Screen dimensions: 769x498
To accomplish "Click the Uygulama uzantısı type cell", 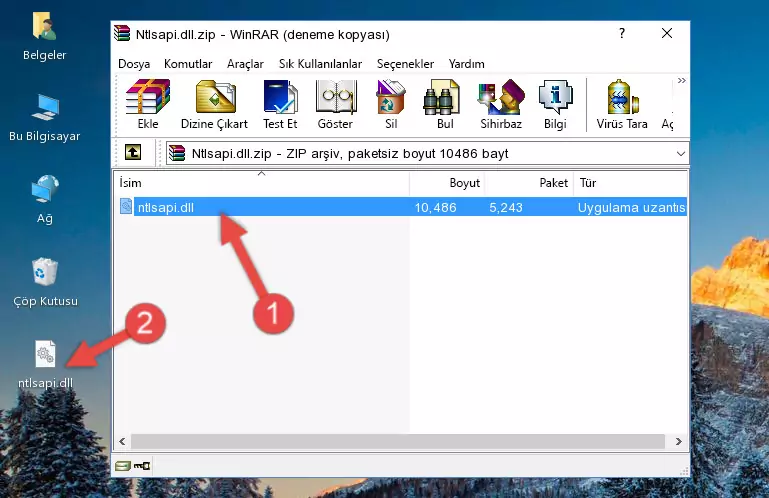I will (x=631, y=208).
